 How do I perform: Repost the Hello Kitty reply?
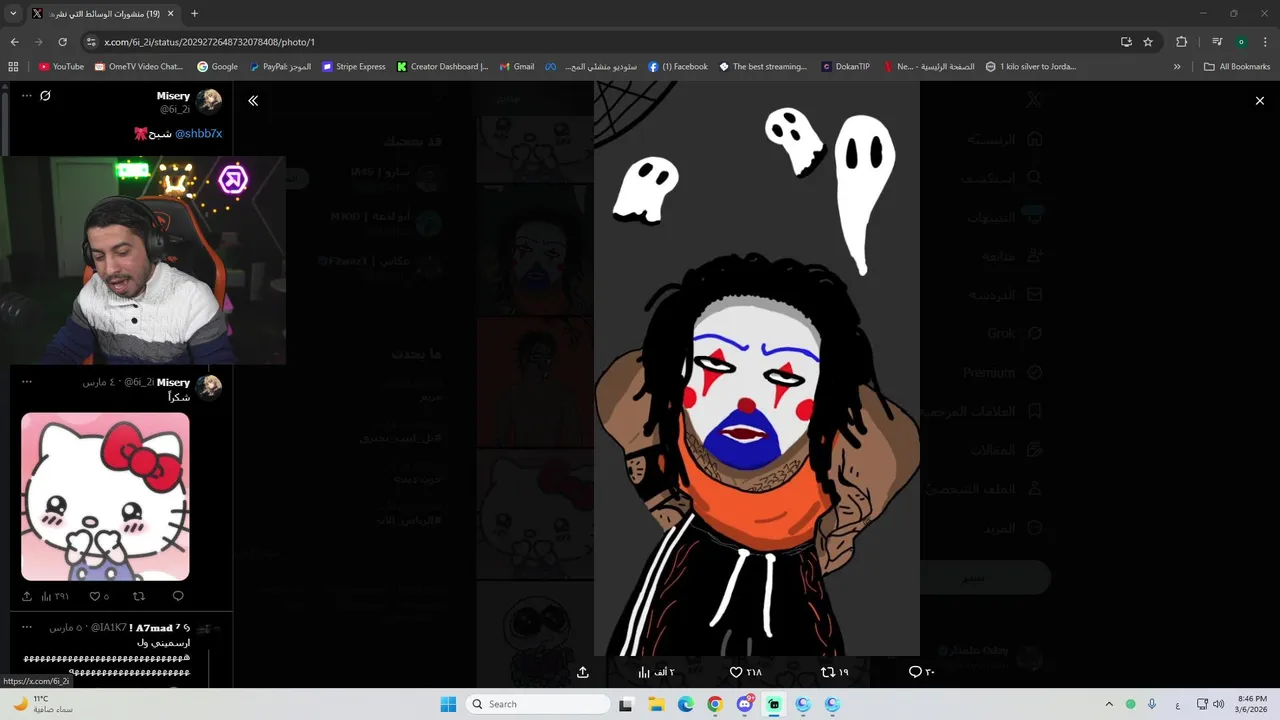pyautogui.click(x=139, y=596)
